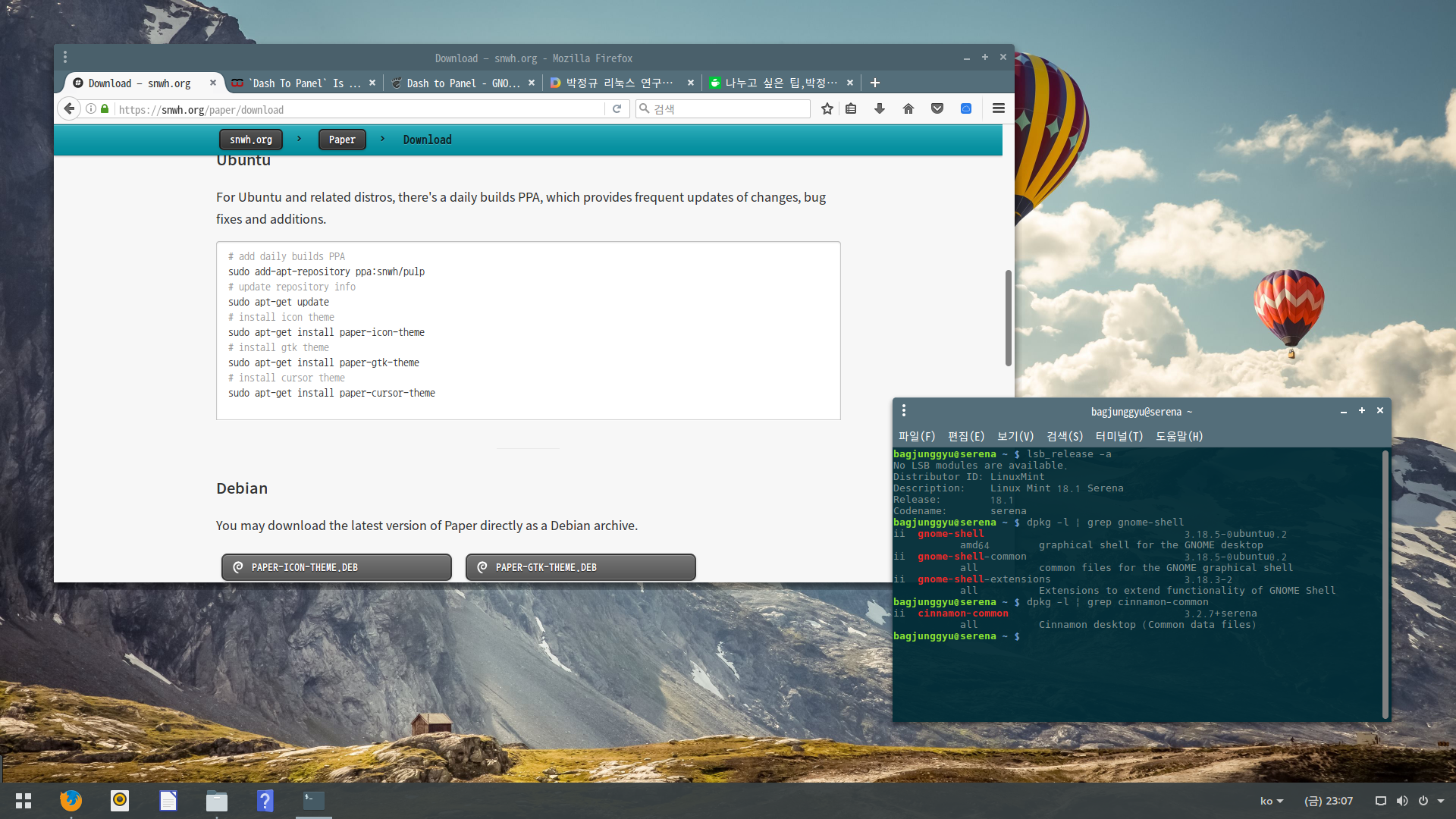The height and width of the screenshot is (819, 1456).
Task: Click the snwh.org breadcrumb button
Action: pyautogui.click(x=251, y=140)
